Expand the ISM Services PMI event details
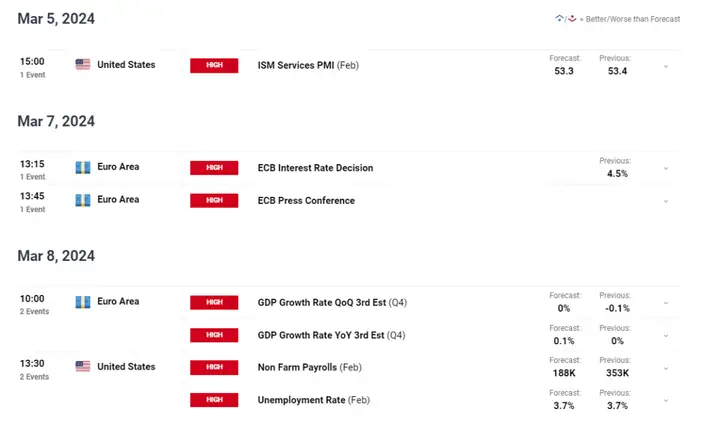Screen dimensions: 720x427 pyautogui.click(x=666, y=66)
